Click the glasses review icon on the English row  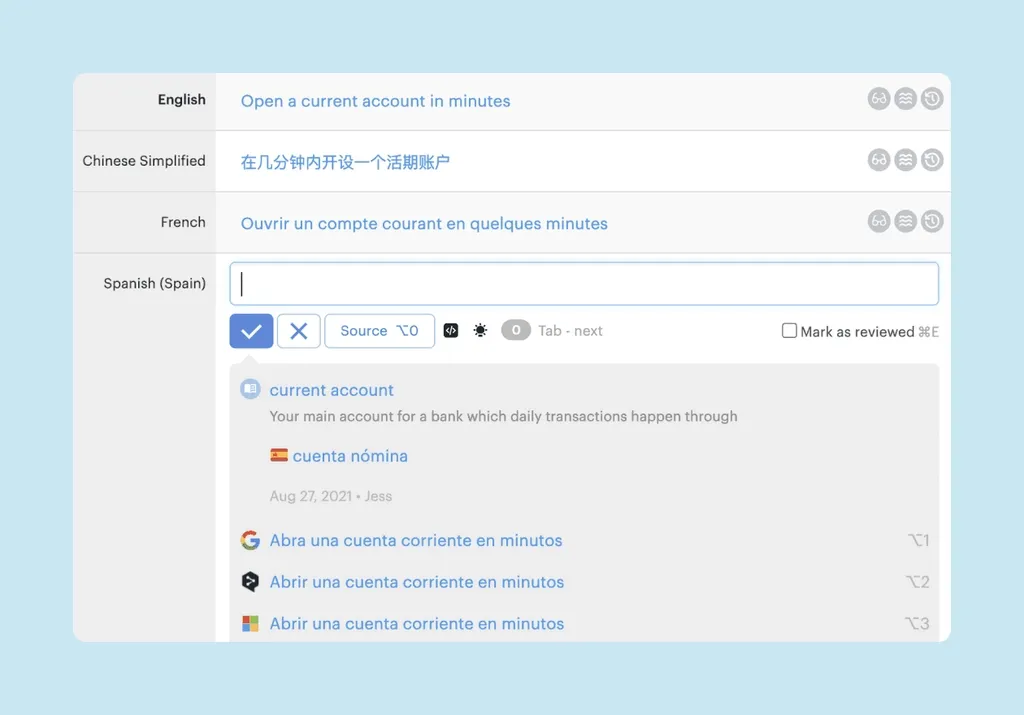(x=879, y=99)
